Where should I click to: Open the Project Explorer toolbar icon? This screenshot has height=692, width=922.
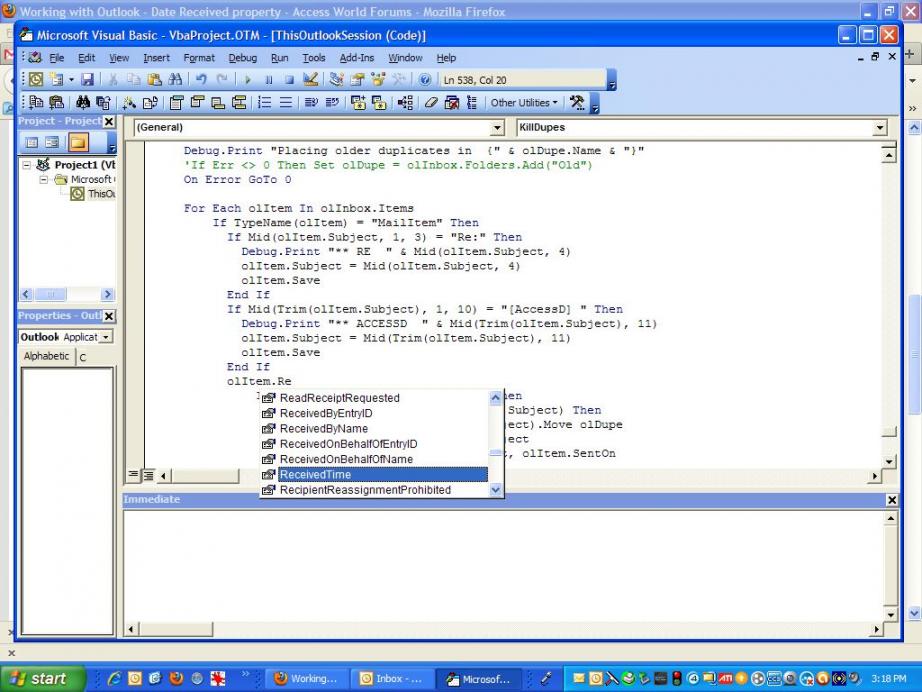[x=336, y=80]
